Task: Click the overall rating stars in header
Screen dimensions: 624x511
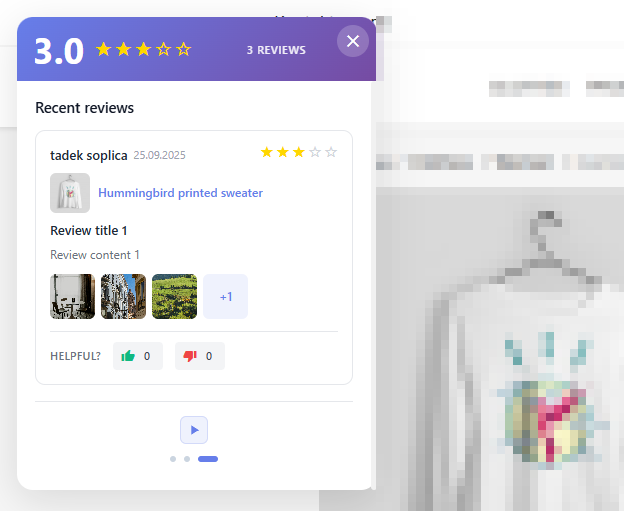Action: (143, 50)
